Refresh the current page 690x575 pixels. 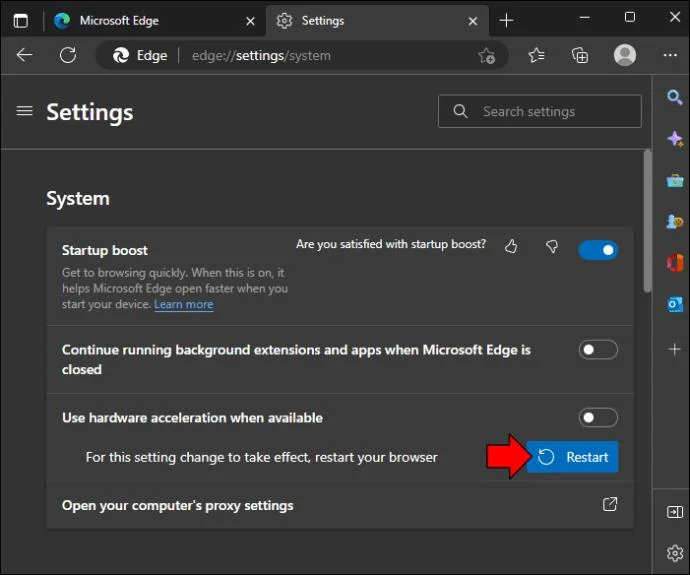click(x=68, y=55)
